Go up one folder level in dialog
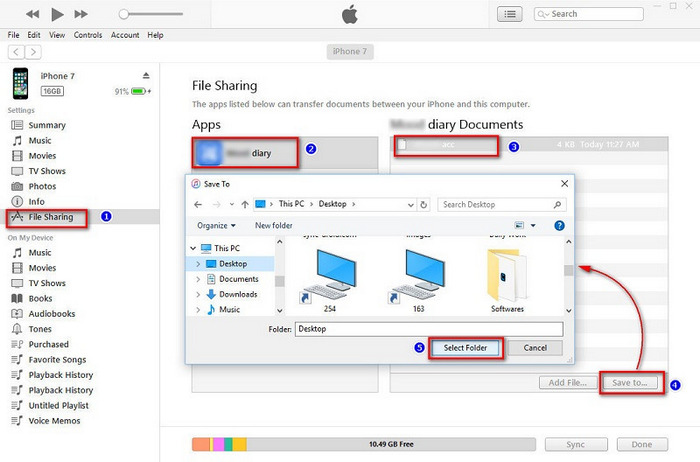The height and width of the screenshot is (462, 700). (245, 204)
